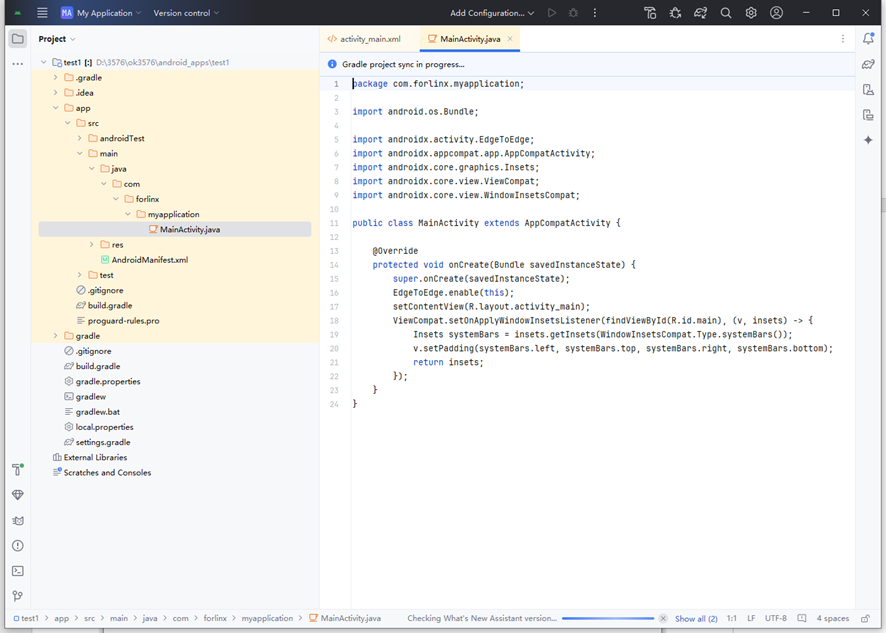Viewport: 886px width, 633px height.
Task: Open the main hamburger menu
Action: [42, 12]
